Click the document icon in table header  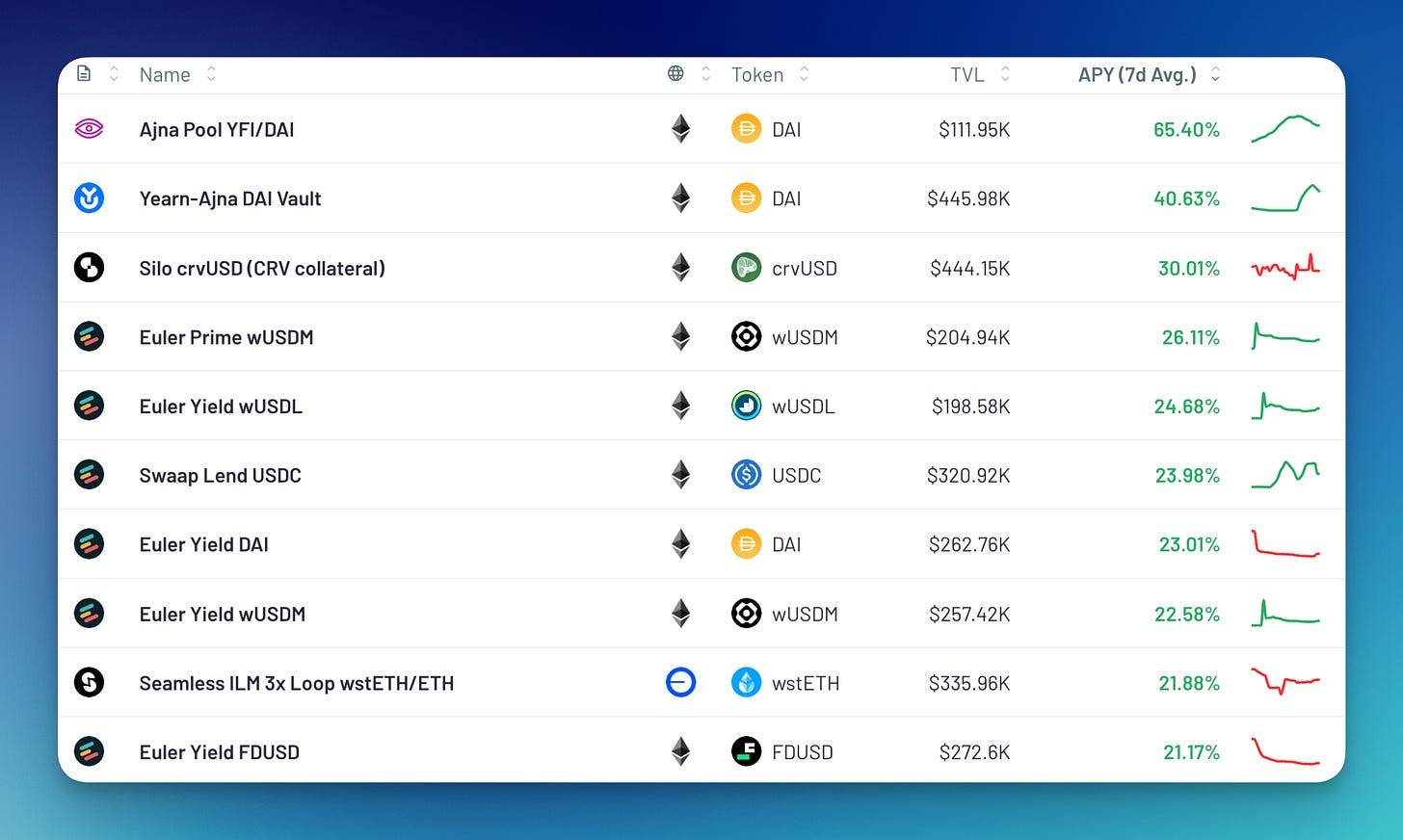[84, 73]
